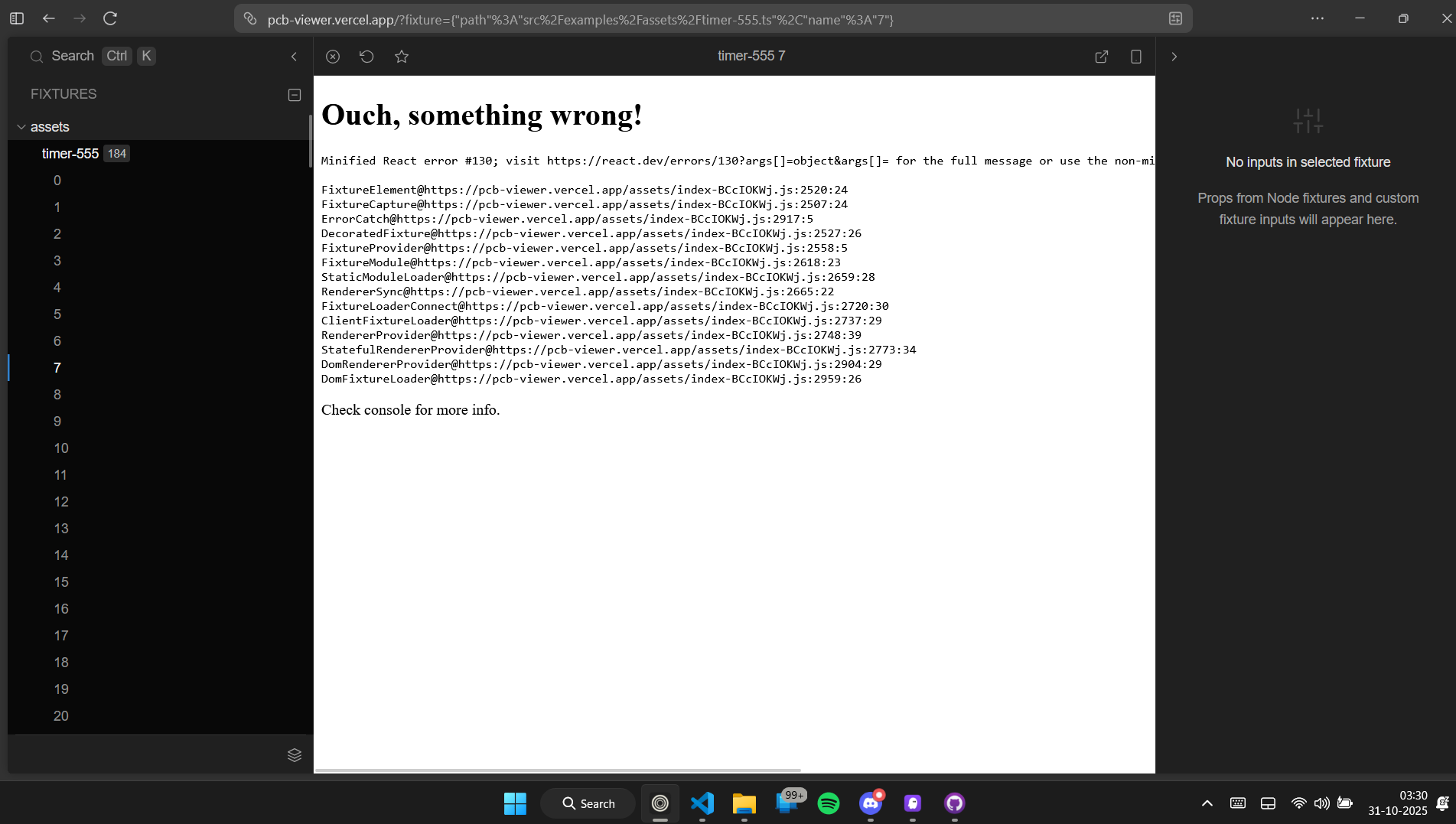Click the horizontal scrollbar under the error
1456x824 pixels.
click(x=558, y=770)
